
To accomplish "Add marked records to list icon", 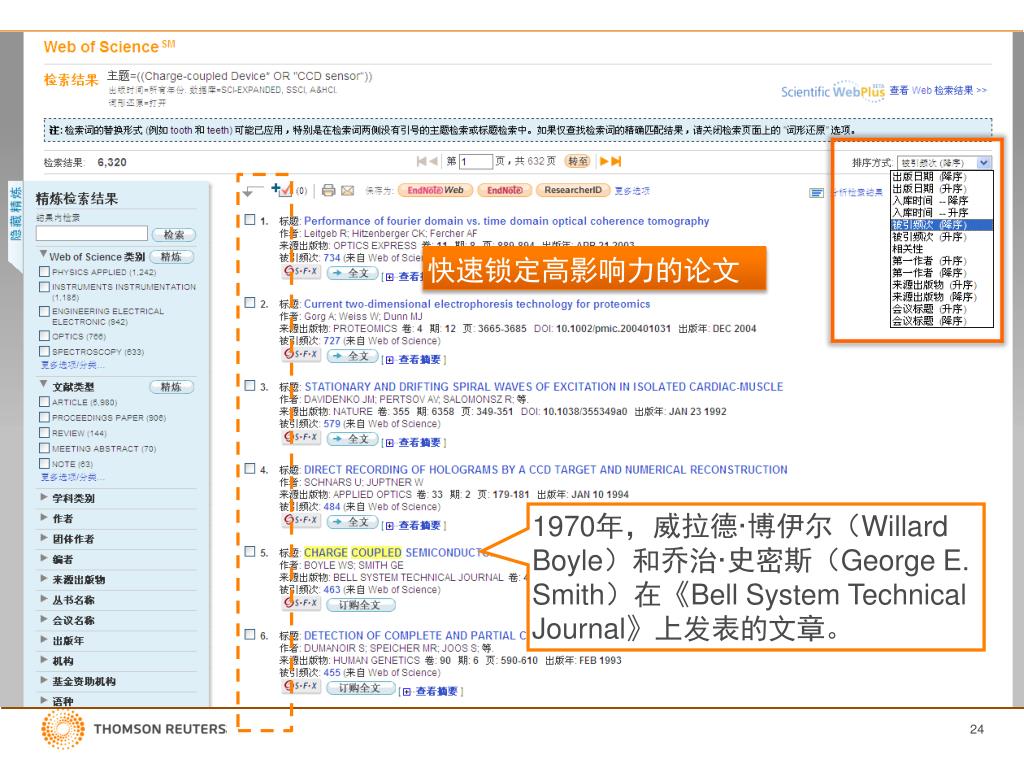I will [281, 189].
